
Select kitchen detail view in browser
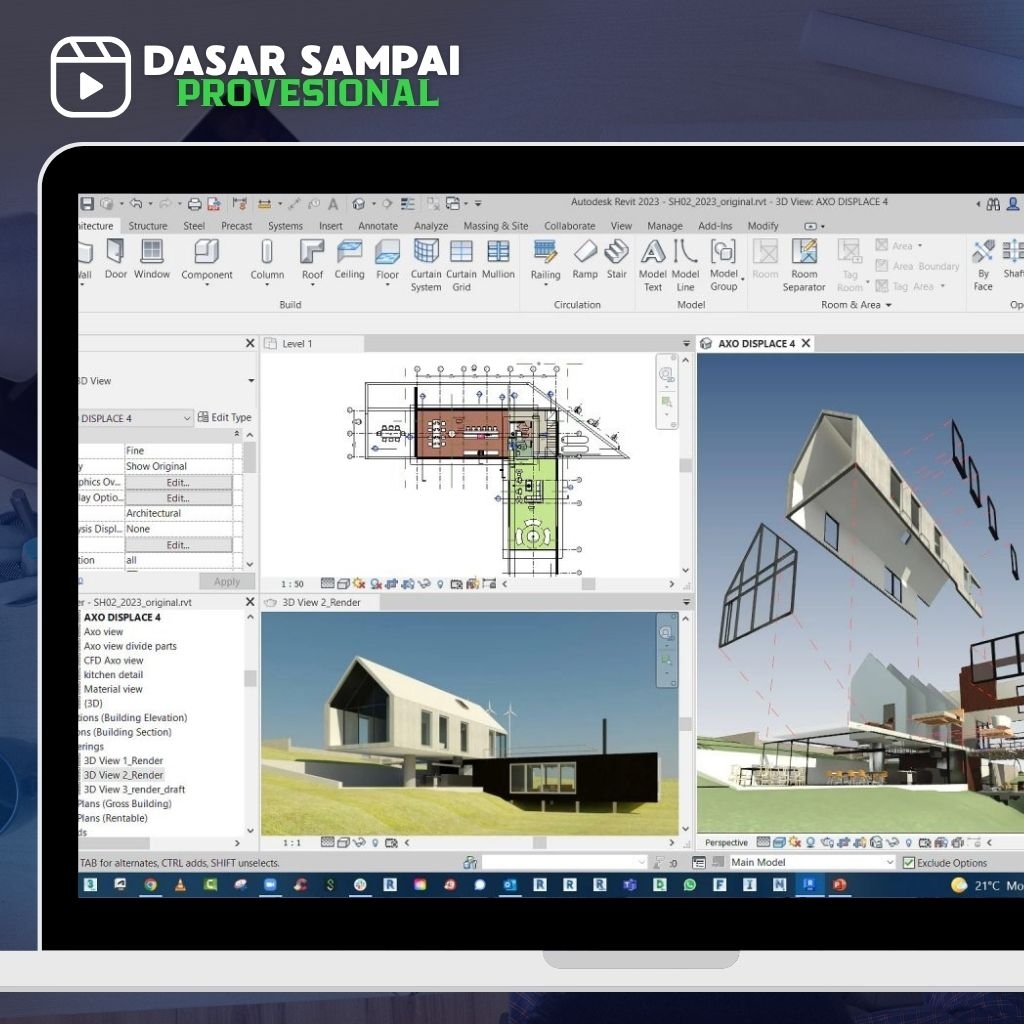pos(113,675)
